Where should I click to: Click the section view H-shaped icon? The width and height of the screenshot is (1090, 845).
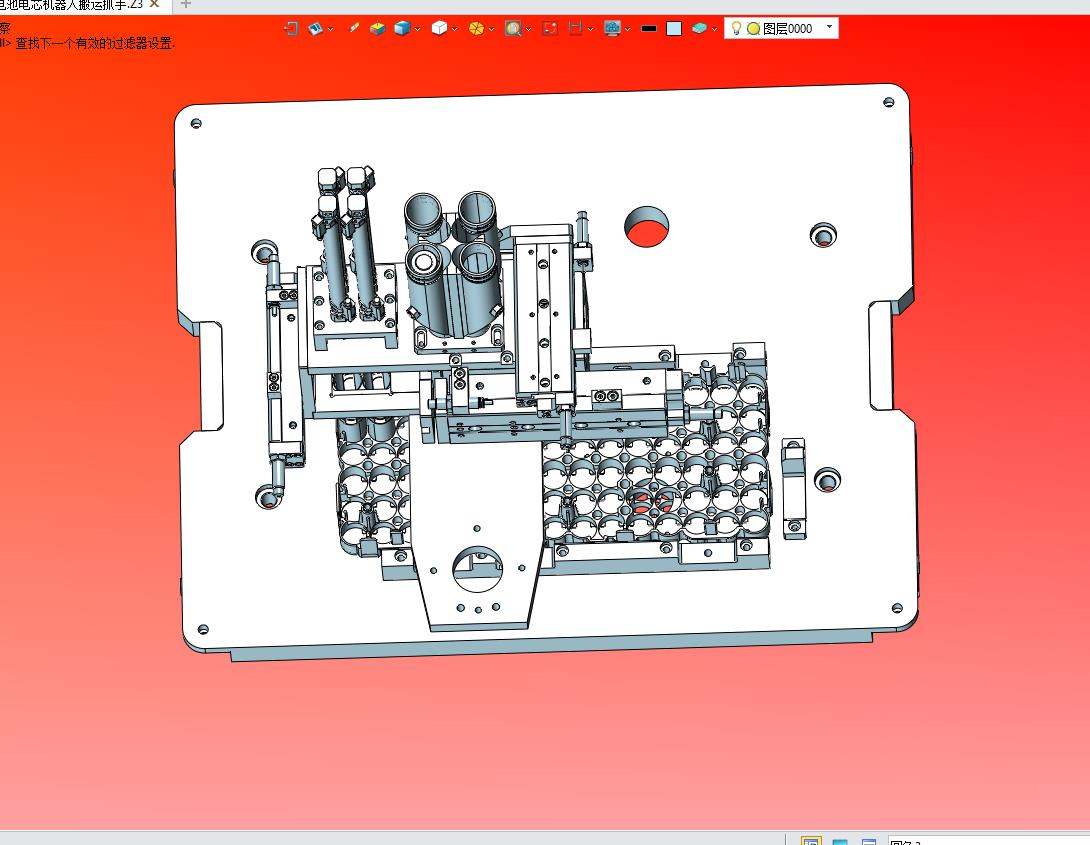(x=575, y=28)
